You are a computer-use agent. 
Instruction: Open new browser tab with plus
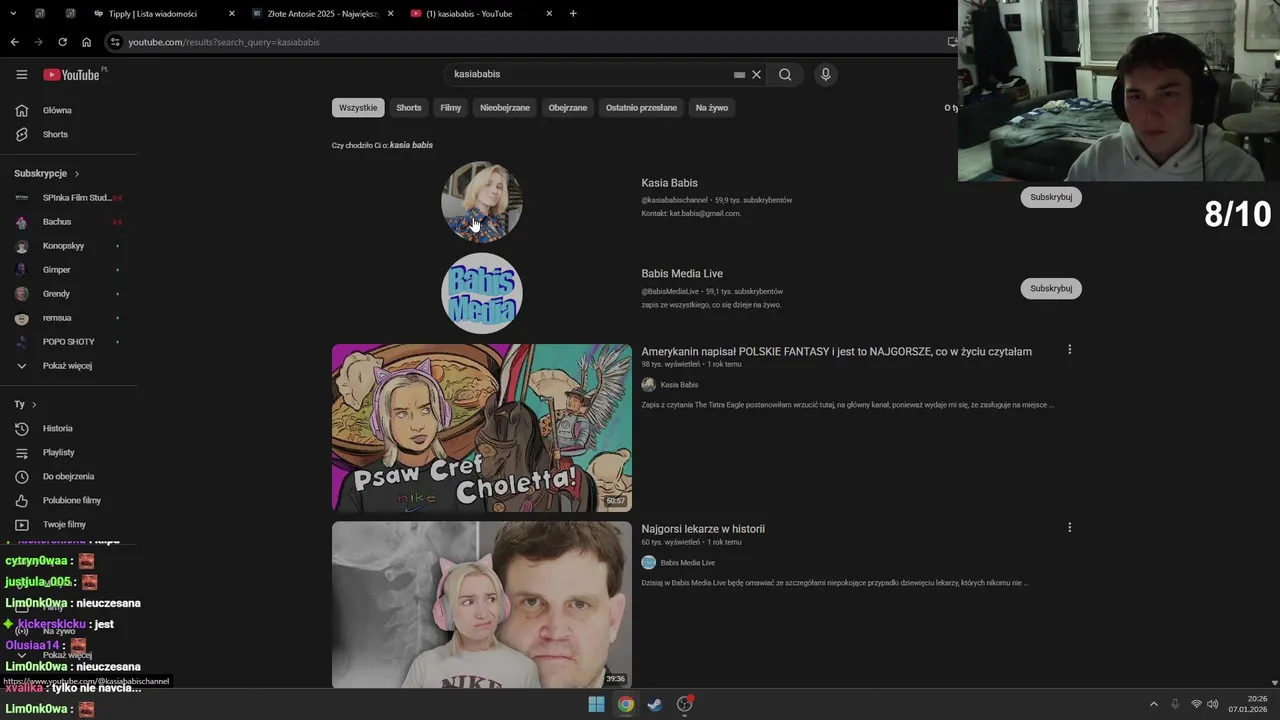(x=573, y=14)
